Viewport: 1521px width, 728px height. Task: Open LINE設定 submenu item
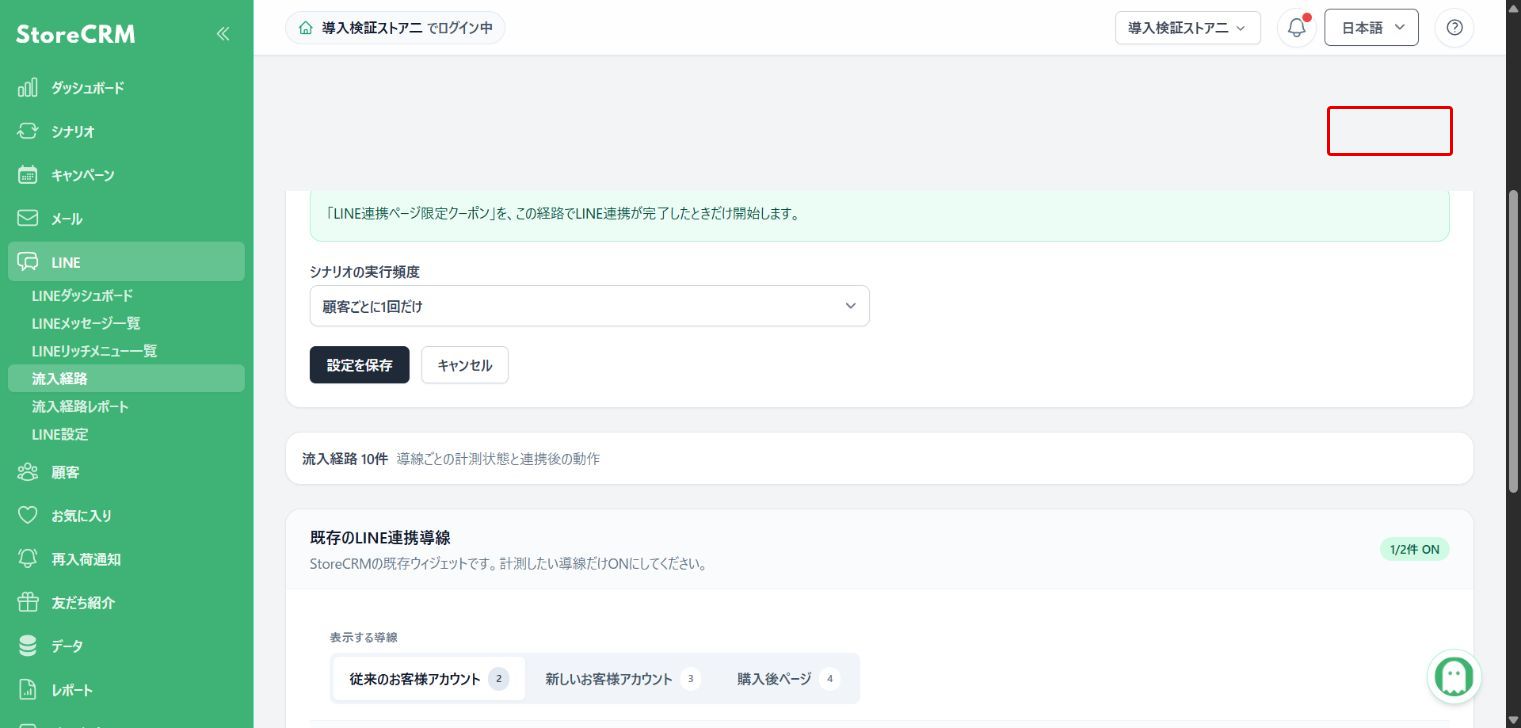[60, 434]
